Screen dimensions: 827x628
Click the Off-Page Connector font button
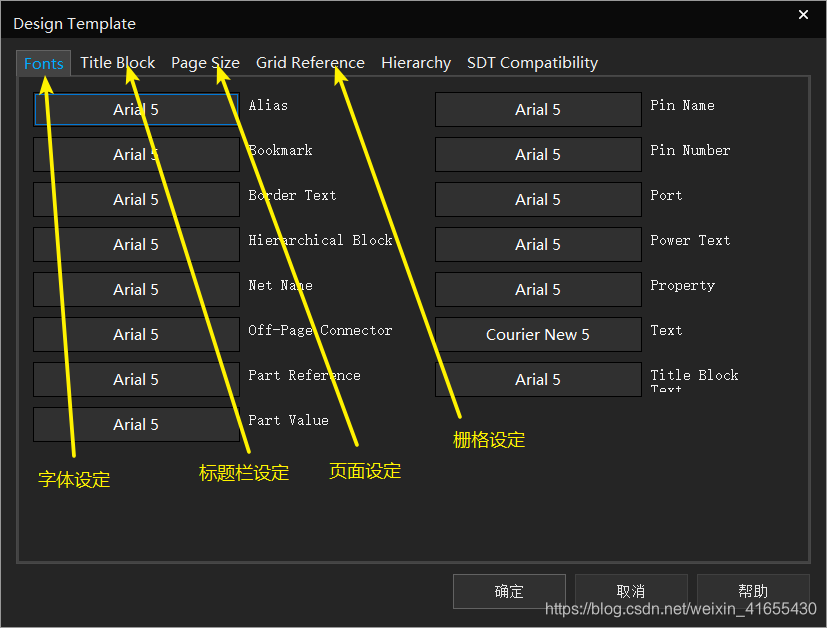(136, 334)
